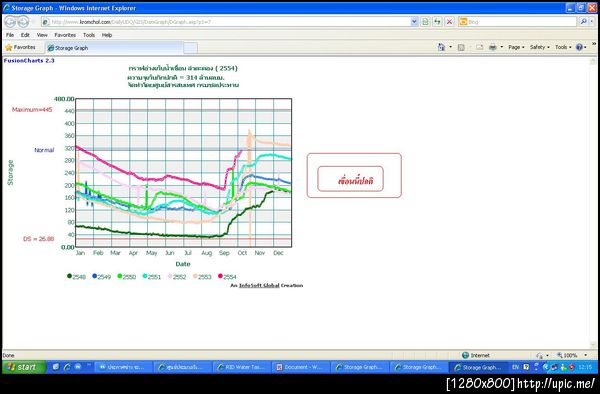Click the page vertical scrollbar
Viewport: 600px width, 394px height.
(593, 203)
